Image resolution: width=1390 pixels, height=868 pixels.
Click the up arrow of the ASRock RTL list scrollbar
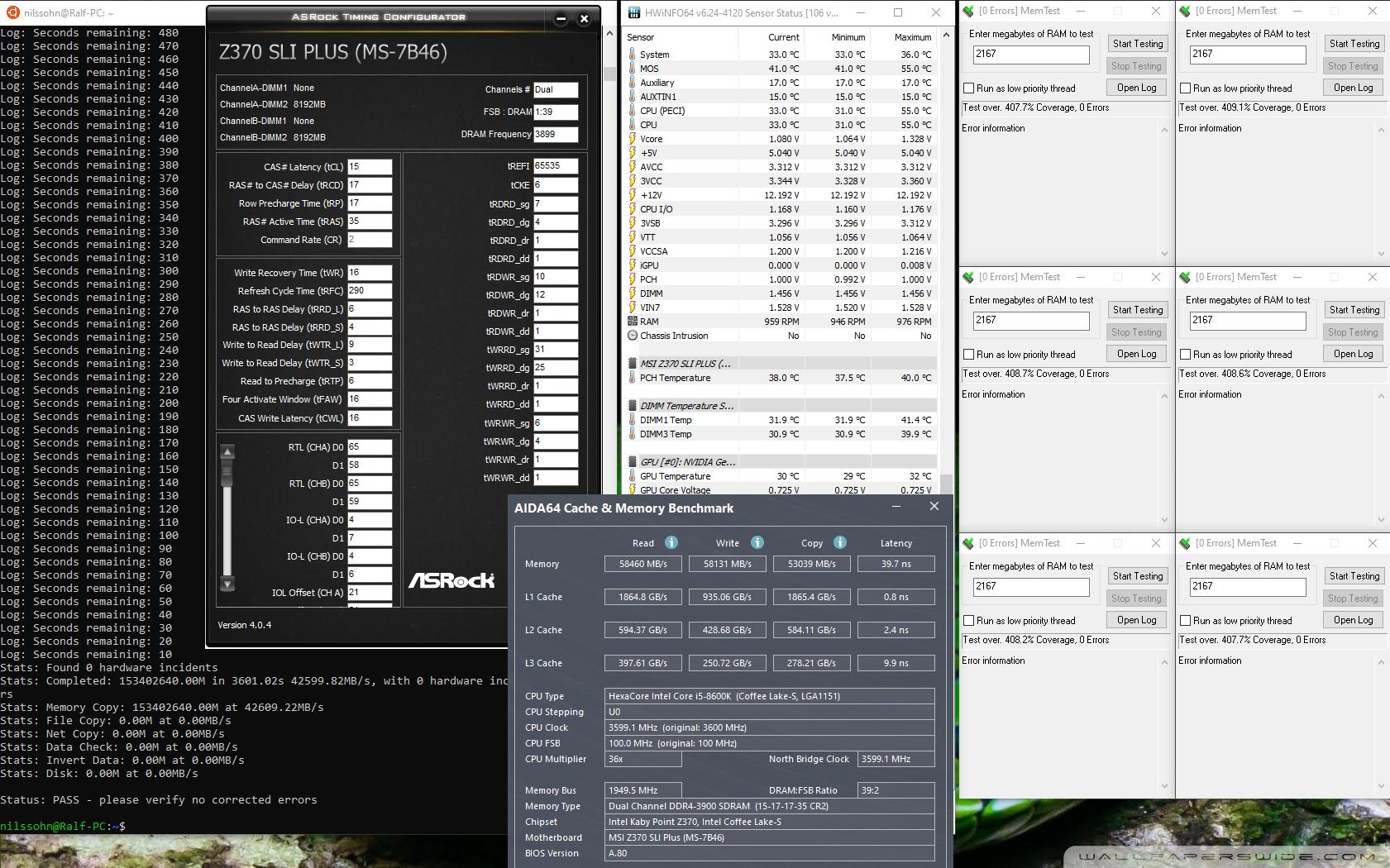[227, 451]
